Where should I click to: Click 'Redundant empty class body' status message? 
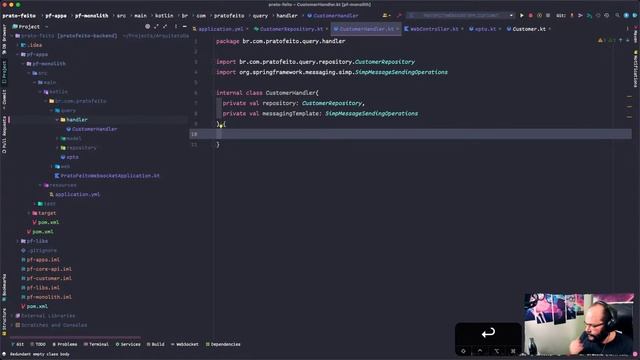pos(40,354)
